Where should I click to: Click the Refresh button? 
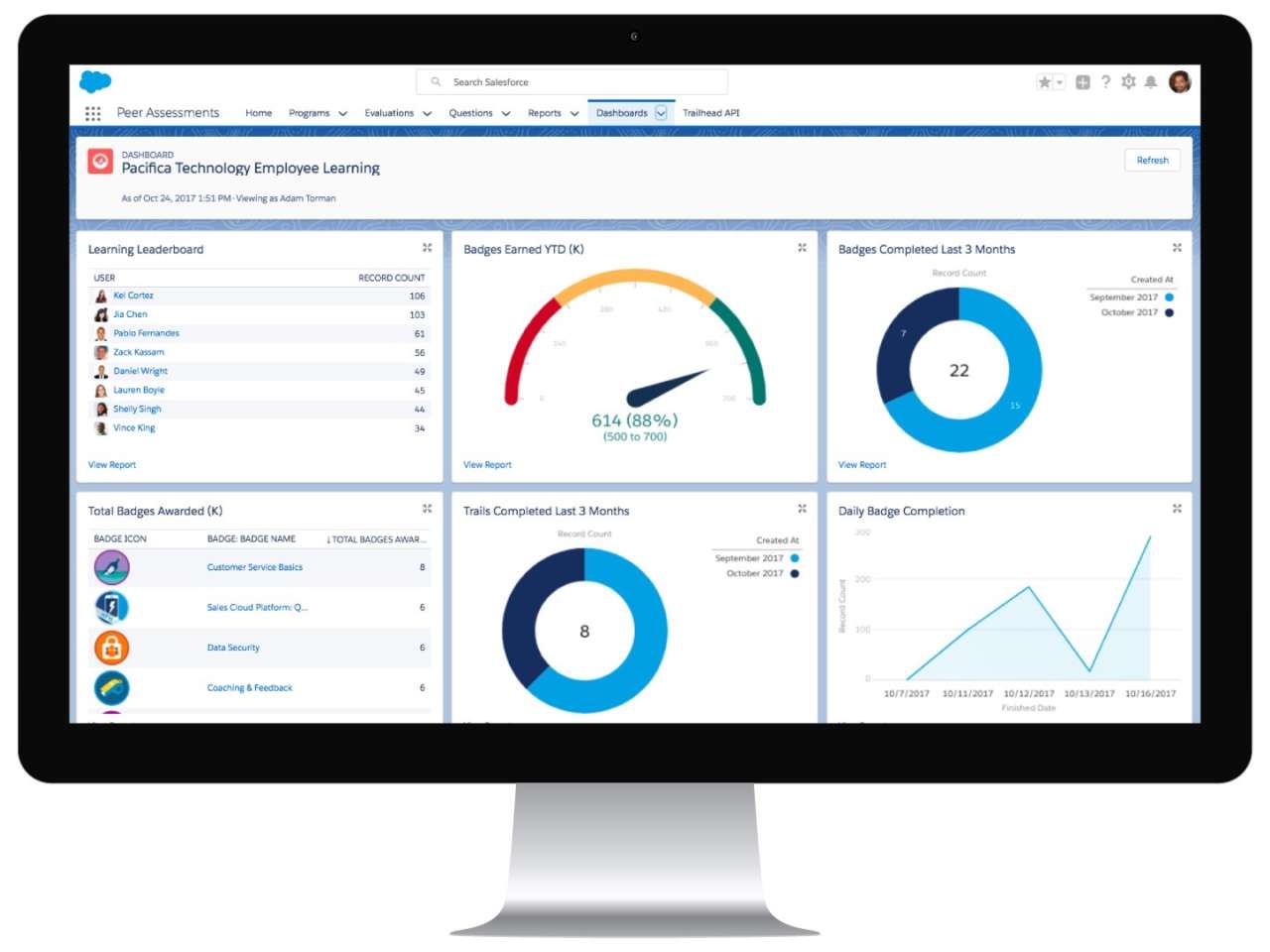click(1153, 161)
